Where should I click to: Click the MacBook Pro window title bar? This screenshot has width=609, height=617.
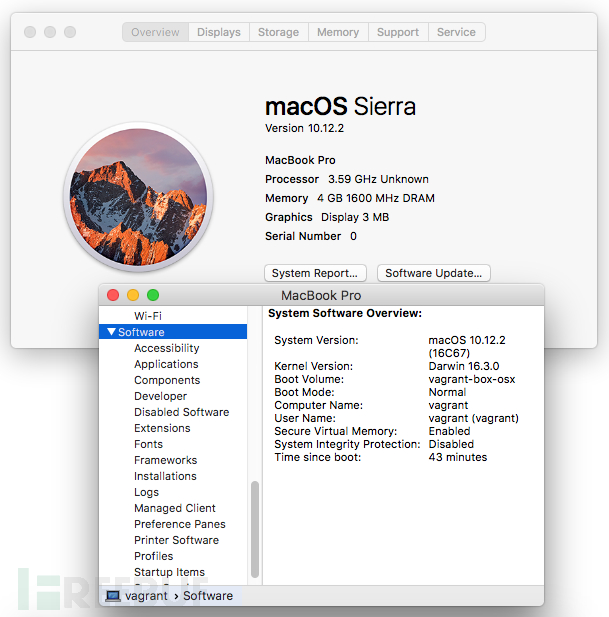(x=321, y=295)
